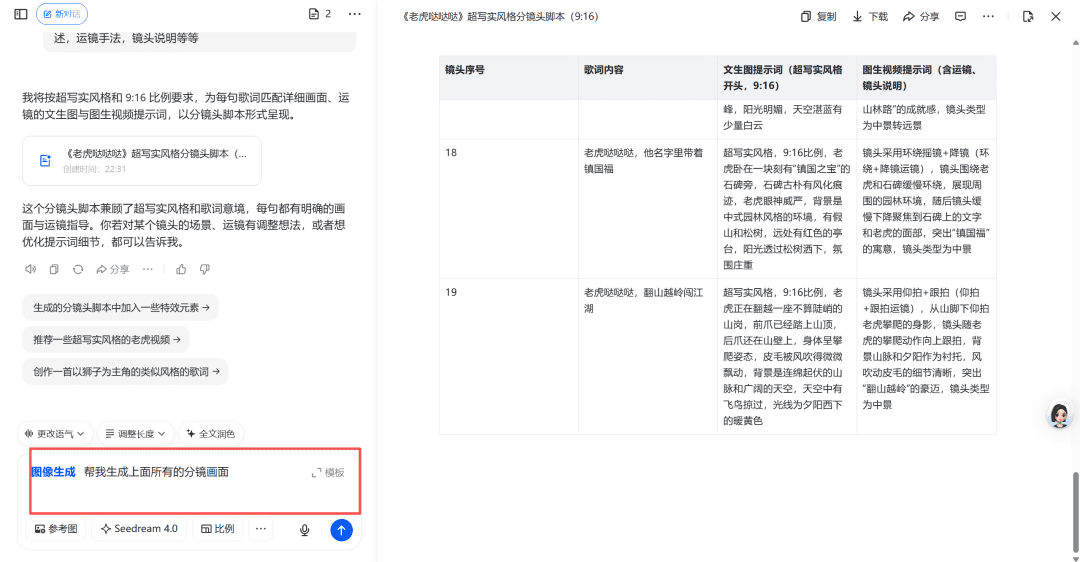
Task: Like the response with thumbs-up
Action: [x=181, y=269]
